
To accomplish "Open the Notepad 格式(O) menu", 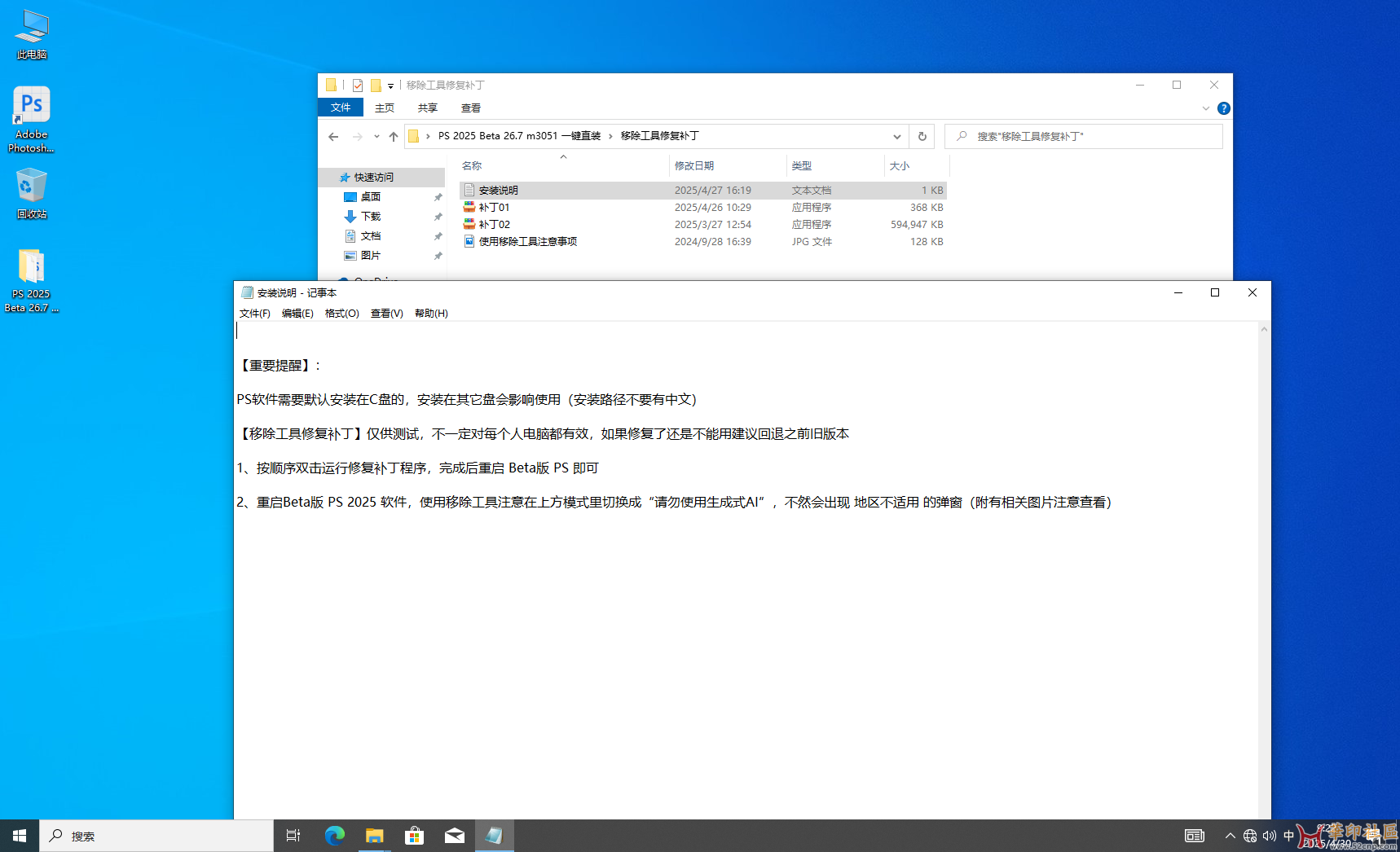I will pos(342,314).
